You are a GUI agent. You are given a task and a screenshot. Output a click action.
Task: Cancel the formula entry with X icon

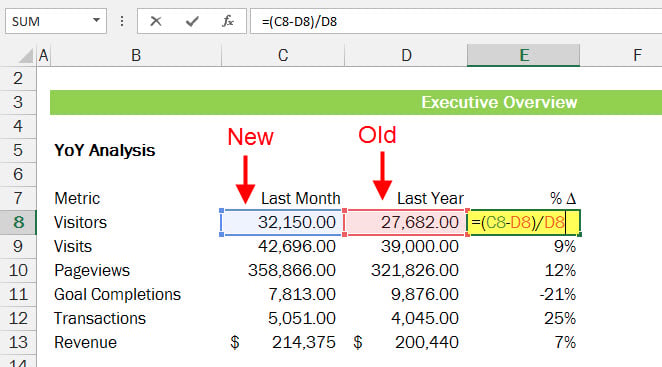coord(156,21)
